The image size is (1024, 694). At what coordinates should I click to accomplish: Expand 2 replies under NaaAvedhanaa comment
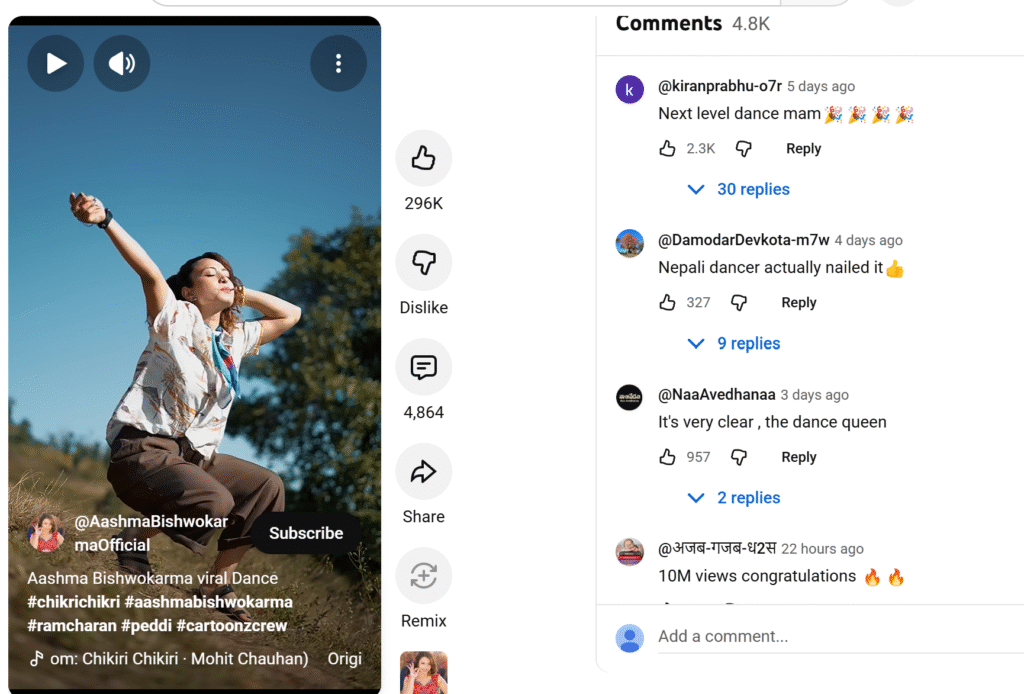point(735,497)
